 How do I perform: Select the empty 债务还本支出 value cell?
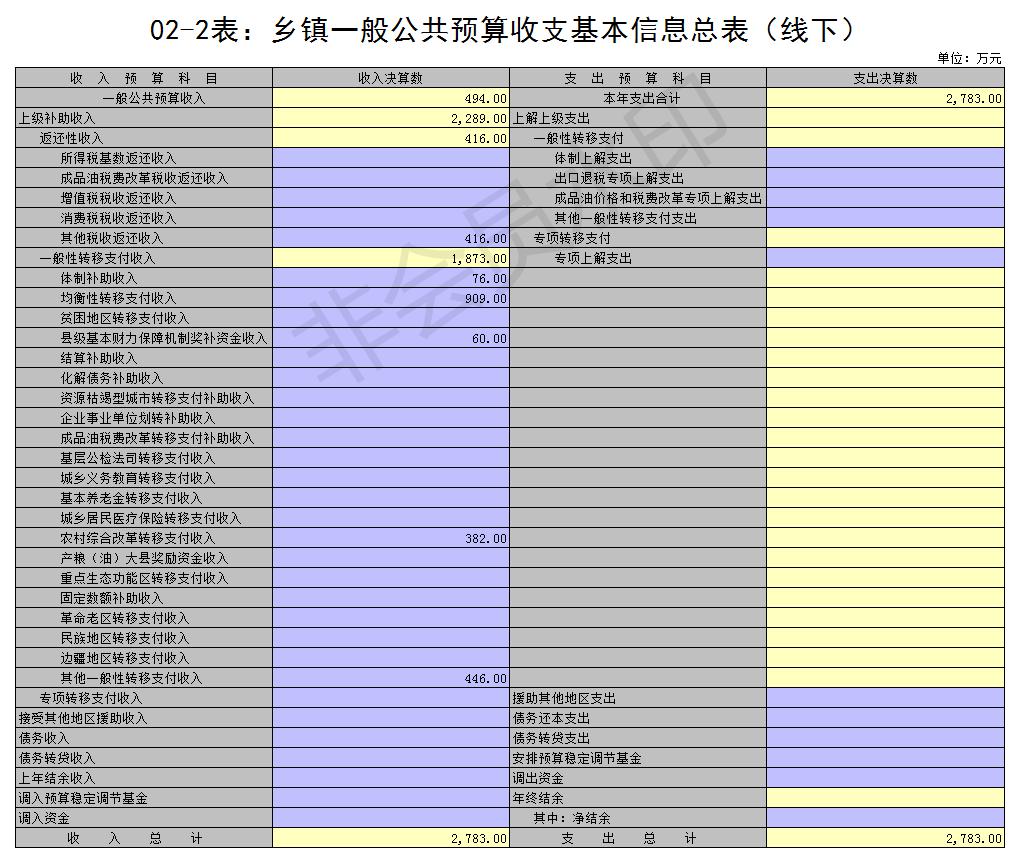pos(885,718)
